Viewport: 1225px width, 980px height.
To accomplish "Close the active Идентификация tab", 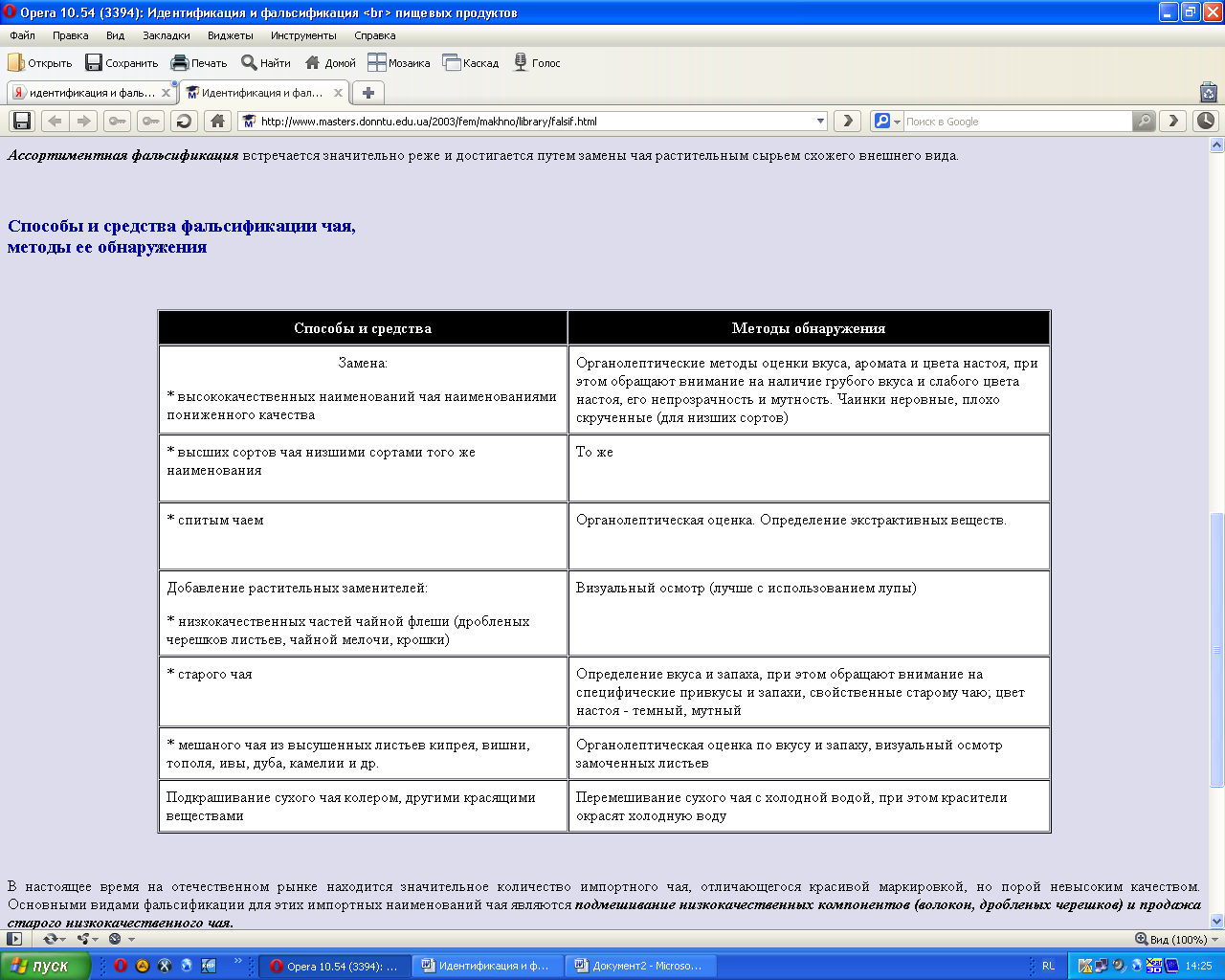I will click(339, 93).
